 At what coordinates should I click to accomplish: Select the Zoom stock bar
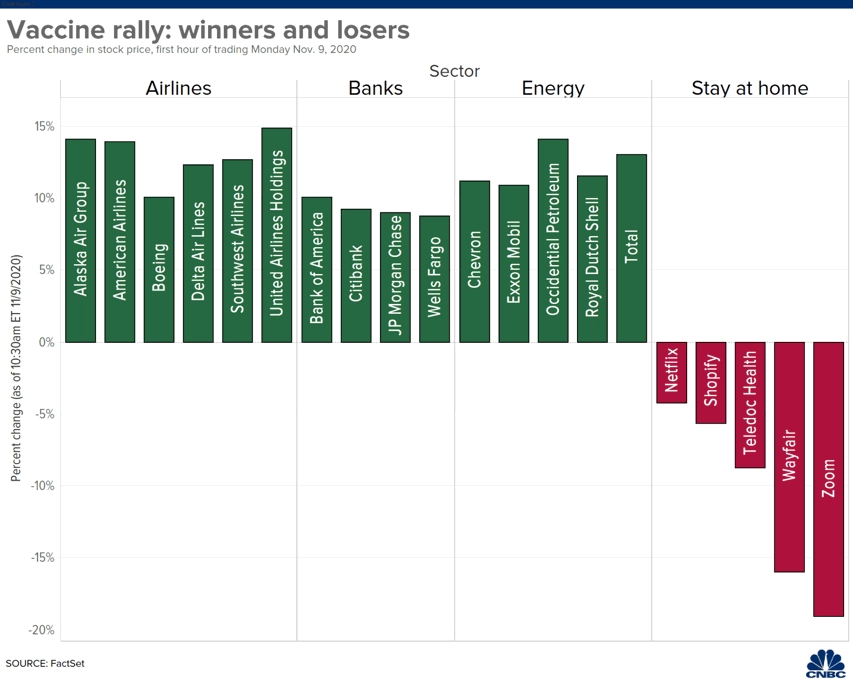829,479
